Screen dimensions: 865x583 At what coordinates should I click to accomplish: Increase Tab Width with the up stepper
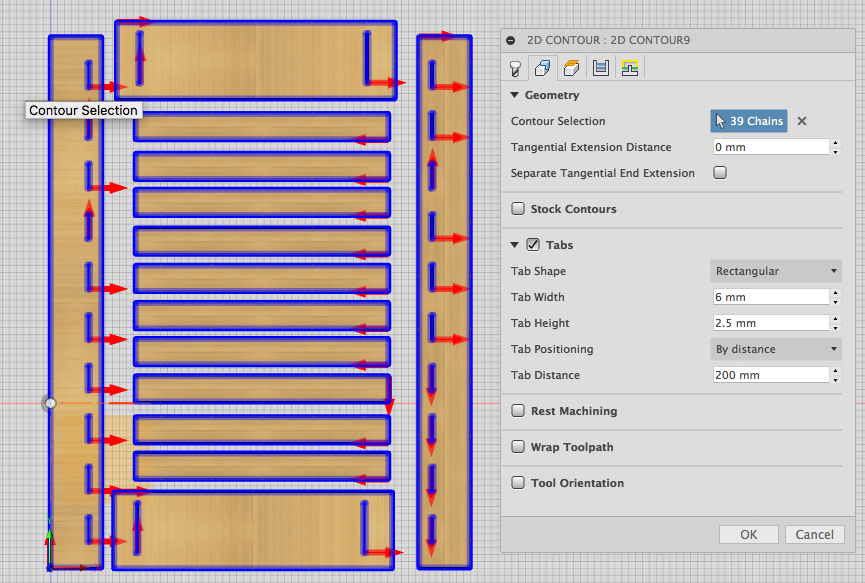pyautogui.click(x=836, y=293)
